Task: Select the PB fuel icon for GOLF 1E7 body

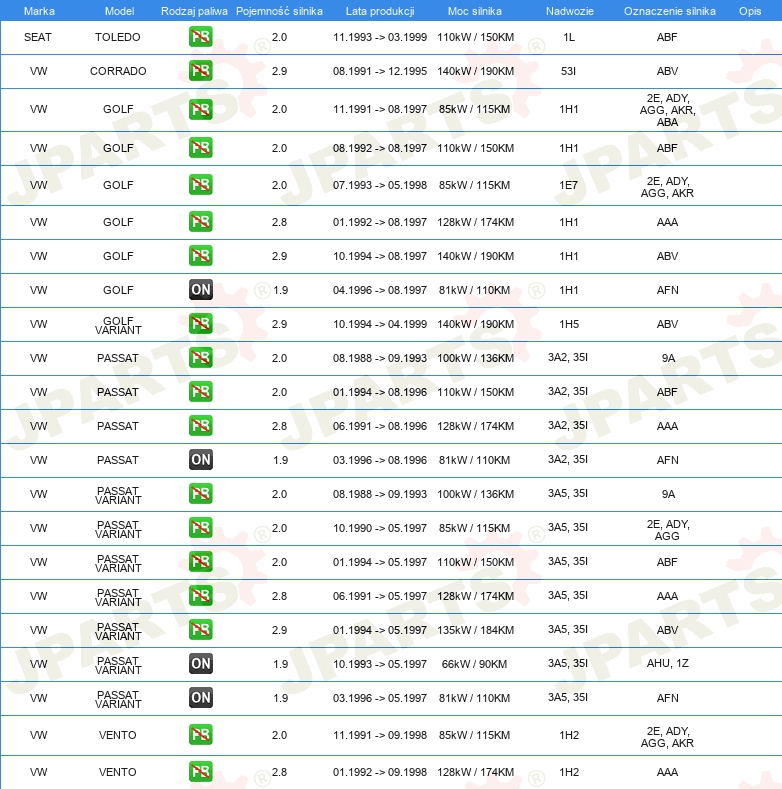Action: pyautogui.click(x=201, y=185)
